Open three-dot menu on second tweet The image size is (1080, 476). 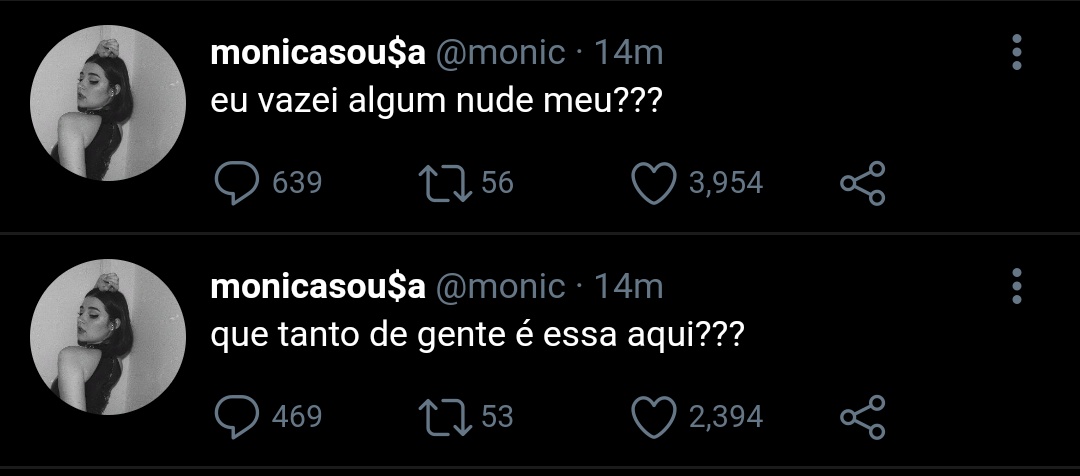(x=1017, y=286)
